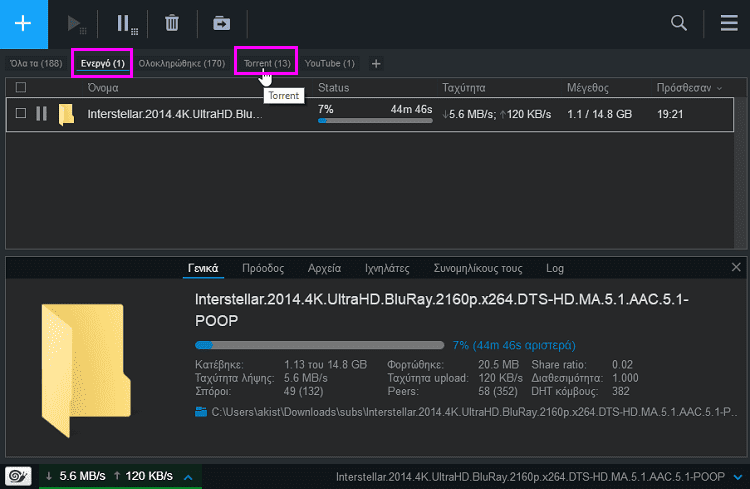Click the row speed ↓5.6 MB/s; ↑120 KB/s
Viewport: 750px width, 489px height.
point(496,114)
